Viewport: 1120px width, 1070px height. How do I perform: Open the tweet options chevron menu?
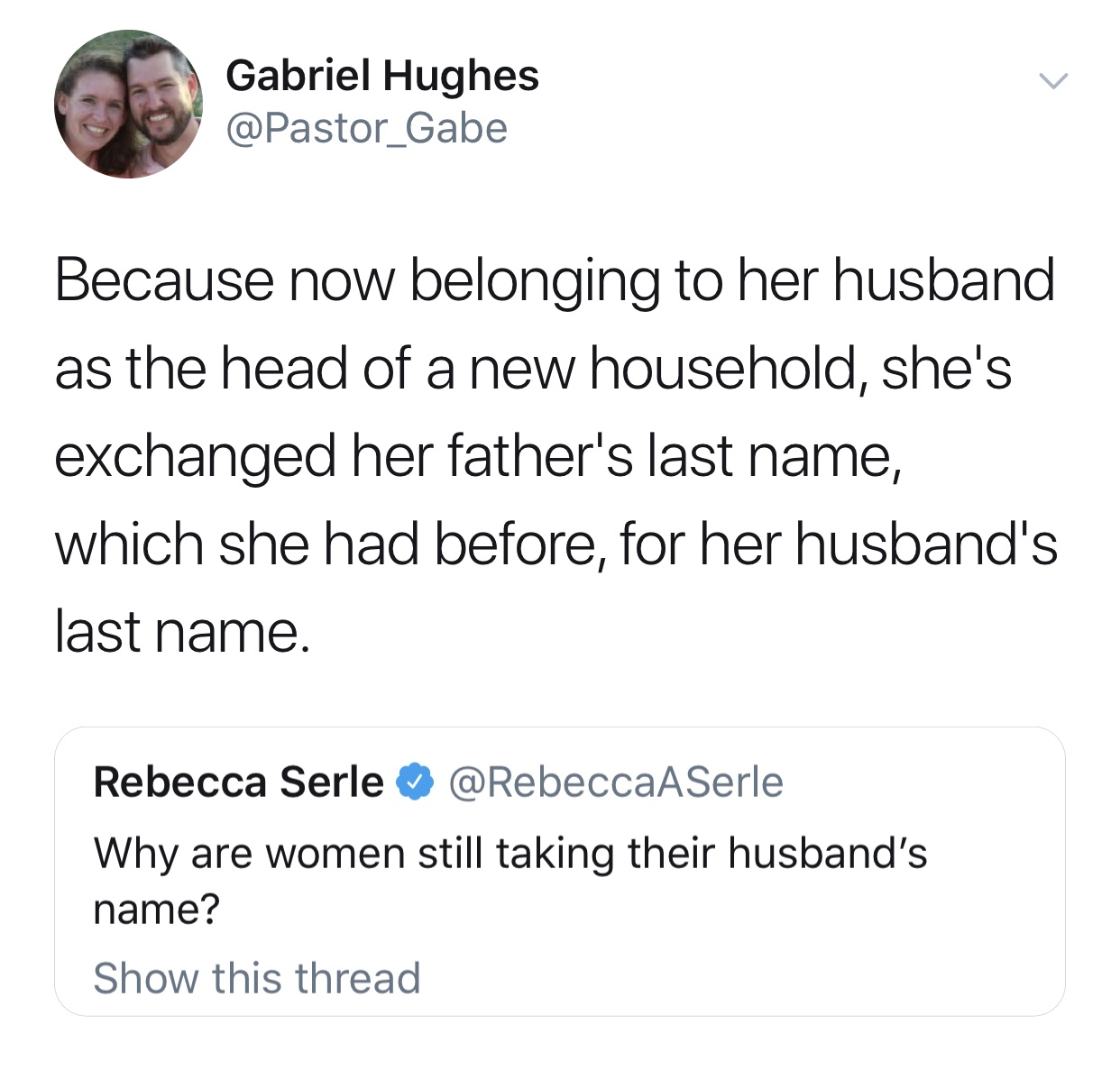tap(1052, 81)
